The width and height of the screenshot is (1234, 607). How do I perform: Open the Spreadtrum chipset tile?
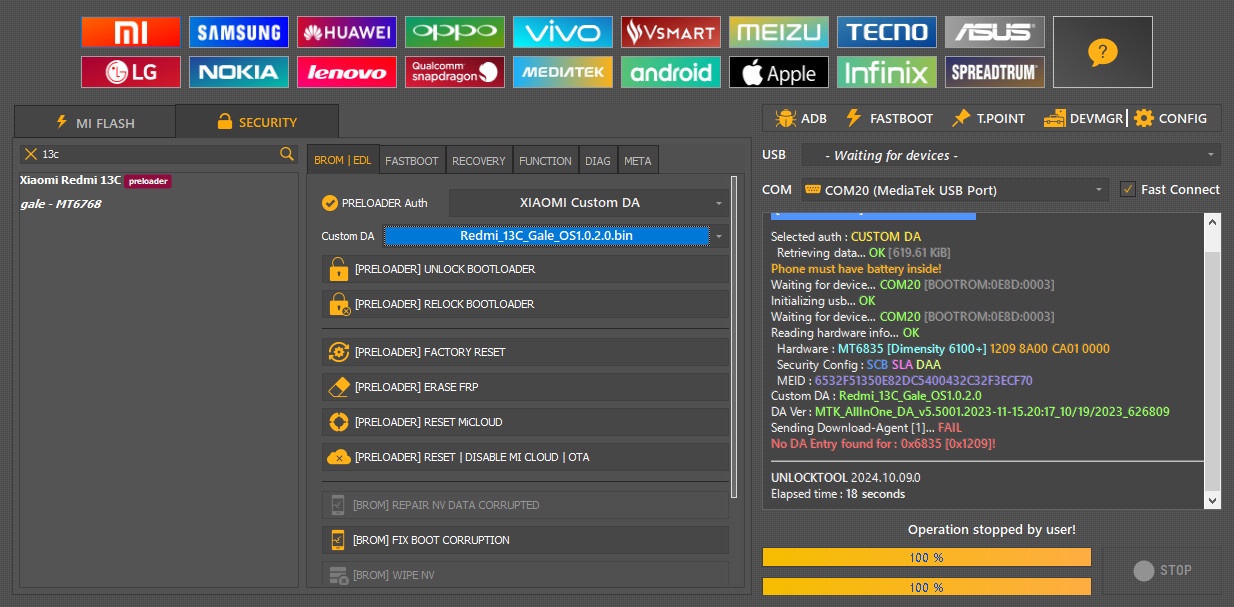(995, 72)
